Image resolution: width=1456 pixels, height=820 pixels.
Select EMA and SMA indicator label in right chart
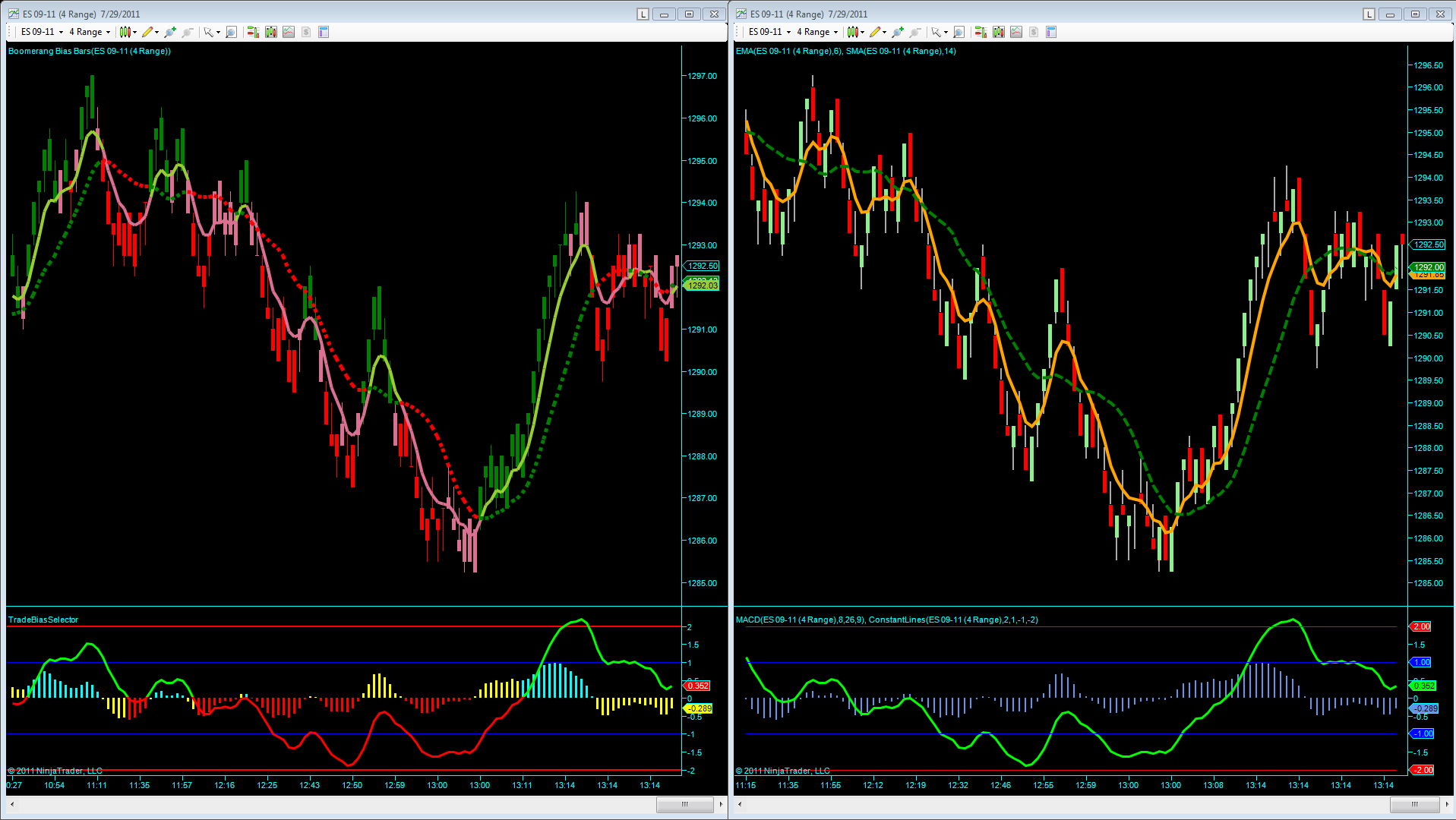click(x=845, y=52)
